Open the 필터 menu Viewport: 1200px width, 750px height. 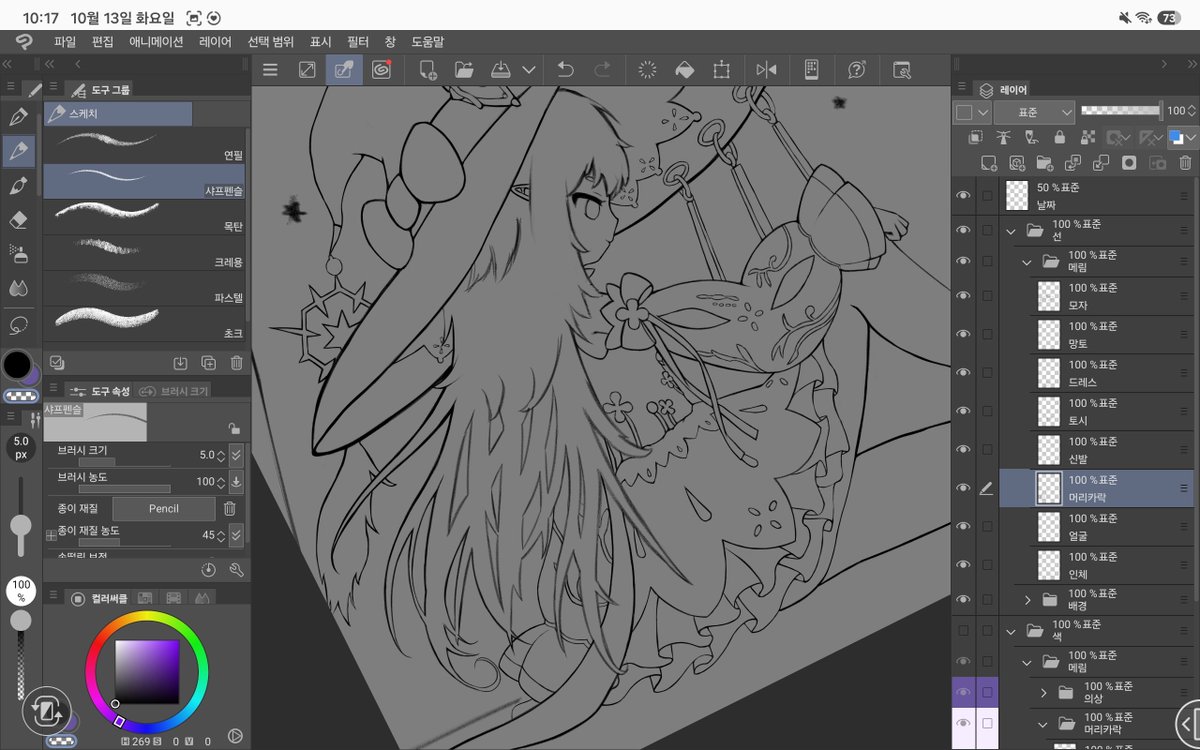(358, 41)
